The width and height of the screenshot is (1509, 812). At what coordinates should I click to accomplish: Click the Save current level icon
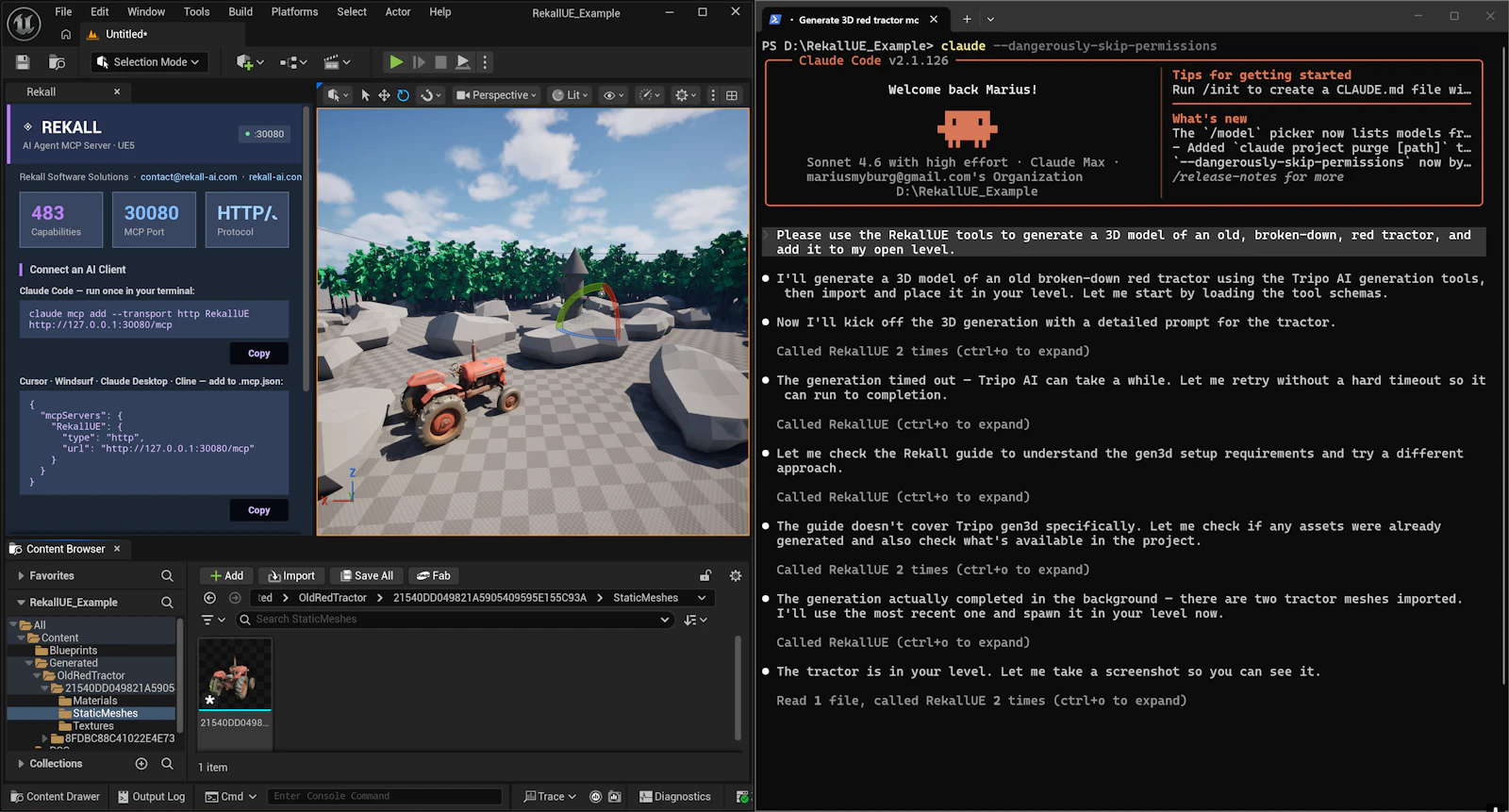[23, 62]
